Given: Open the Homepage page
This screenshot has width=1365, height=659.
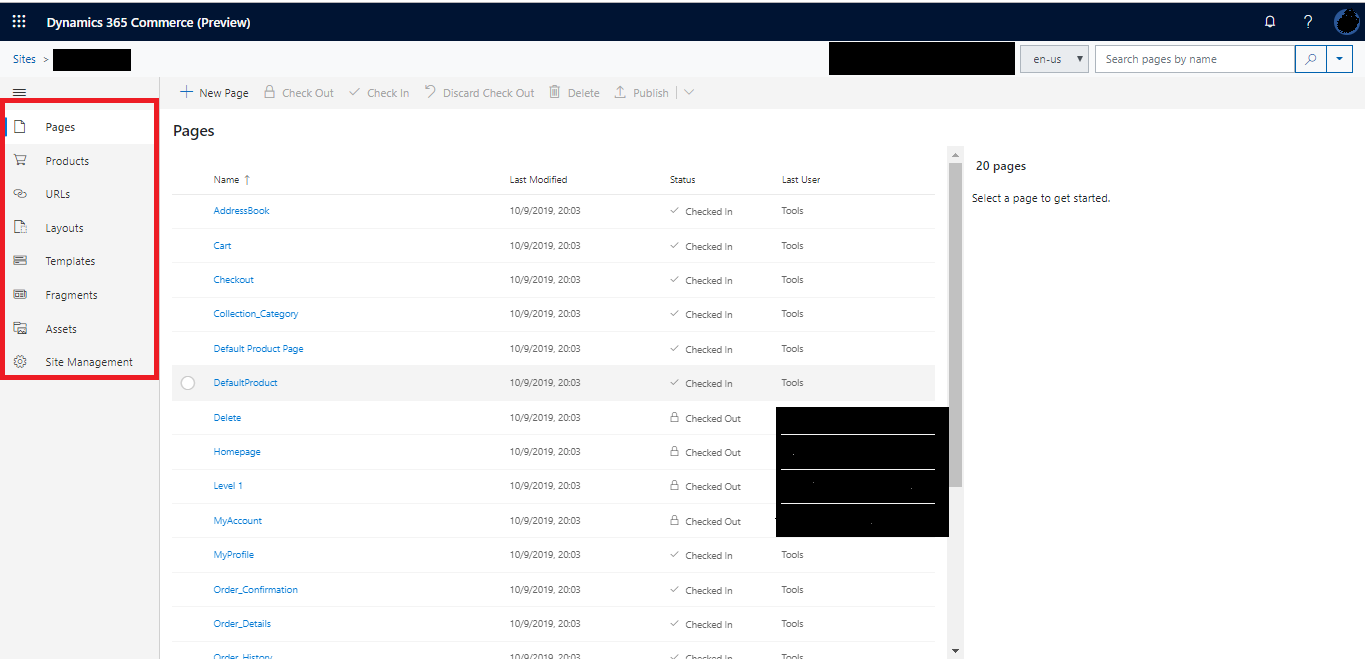Looking at the screenshot, I should pyautogui.click(x=237, y=452).
